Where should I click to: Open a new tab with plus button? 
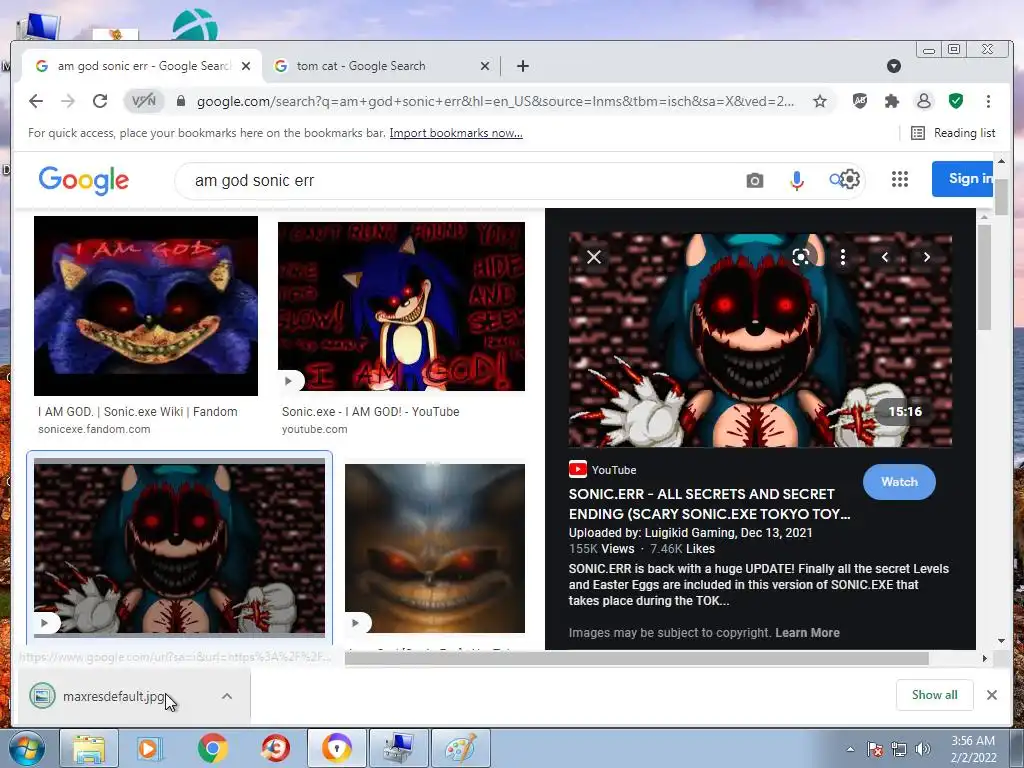click(x=522, y=66)
